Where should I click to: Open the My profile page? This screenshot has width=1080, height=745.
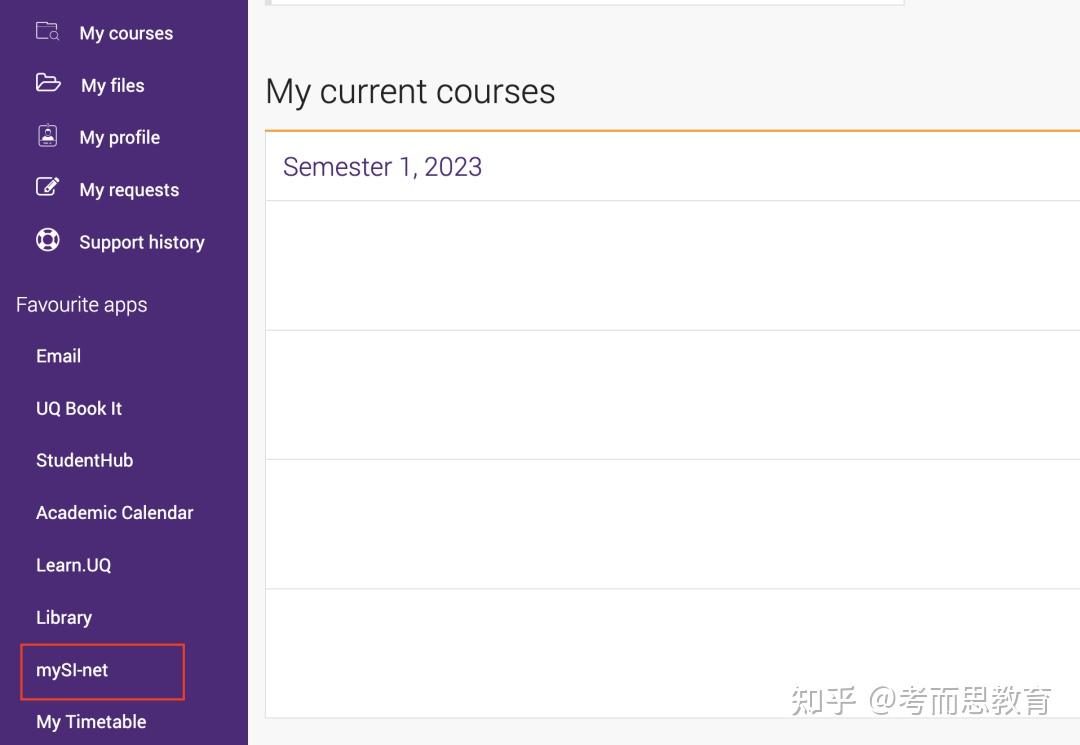click(x=119, y=138)
